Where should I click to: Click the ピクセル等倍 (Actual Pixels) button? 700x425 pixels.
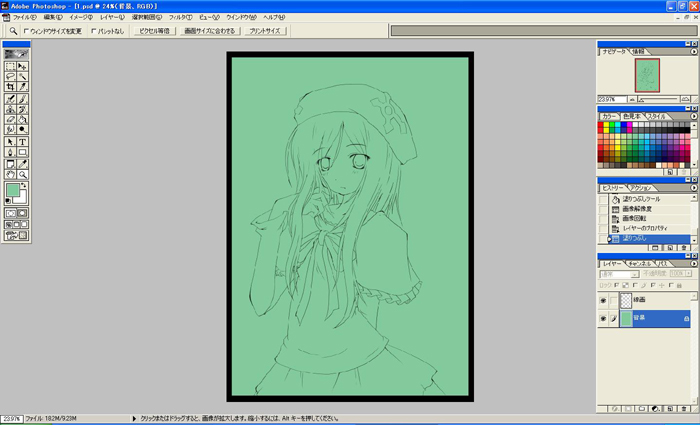154,31
